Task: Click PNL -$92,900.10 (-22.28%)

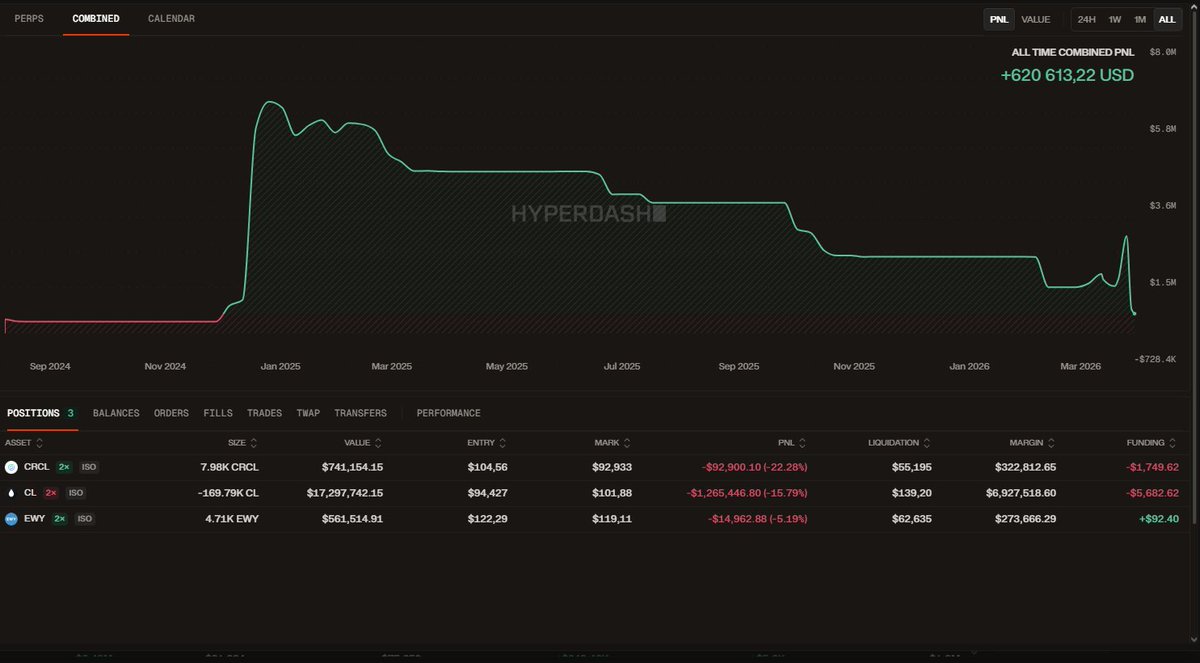Action: [x=752, y=467]
